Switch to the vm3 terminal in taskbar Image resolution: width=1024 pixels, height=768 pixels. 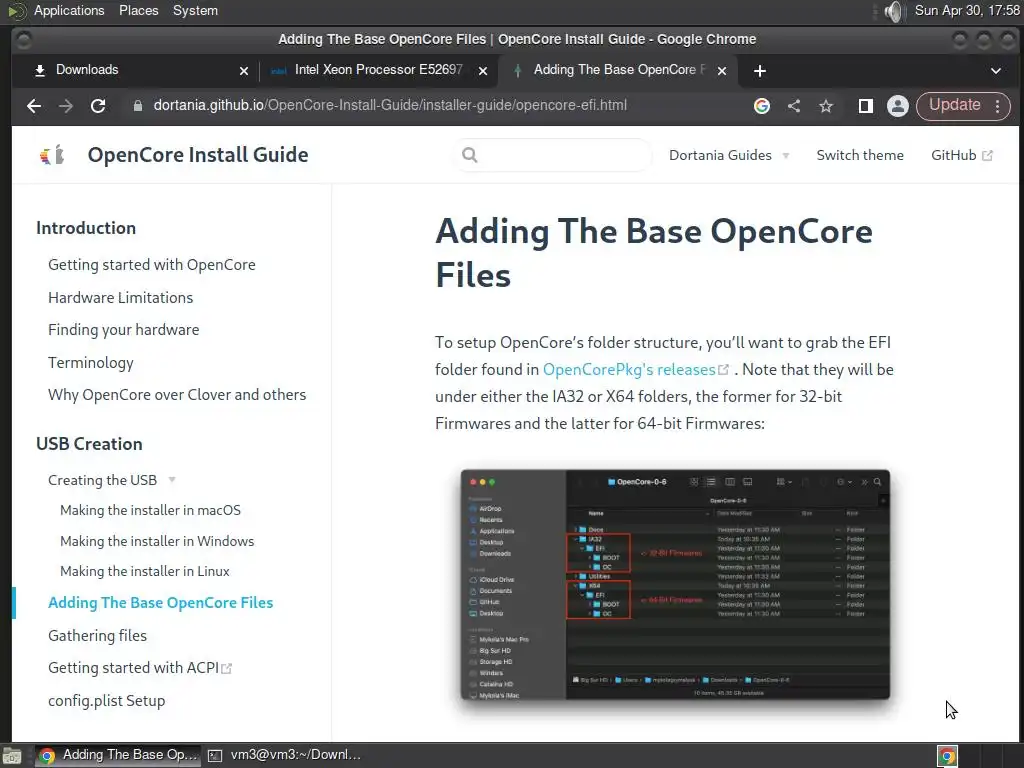pos(284,755)
